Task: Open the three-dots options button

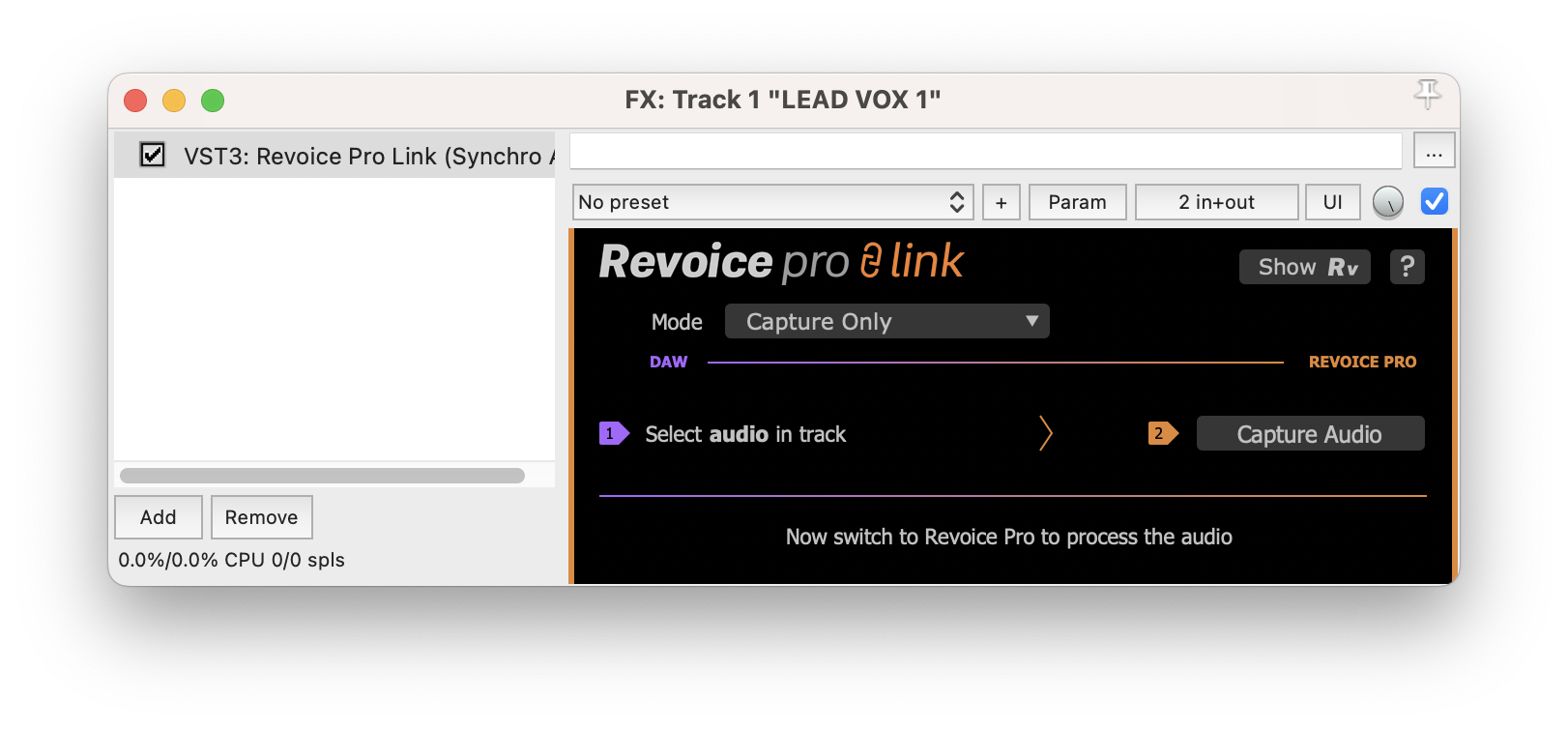Action: pos(1435,151)
